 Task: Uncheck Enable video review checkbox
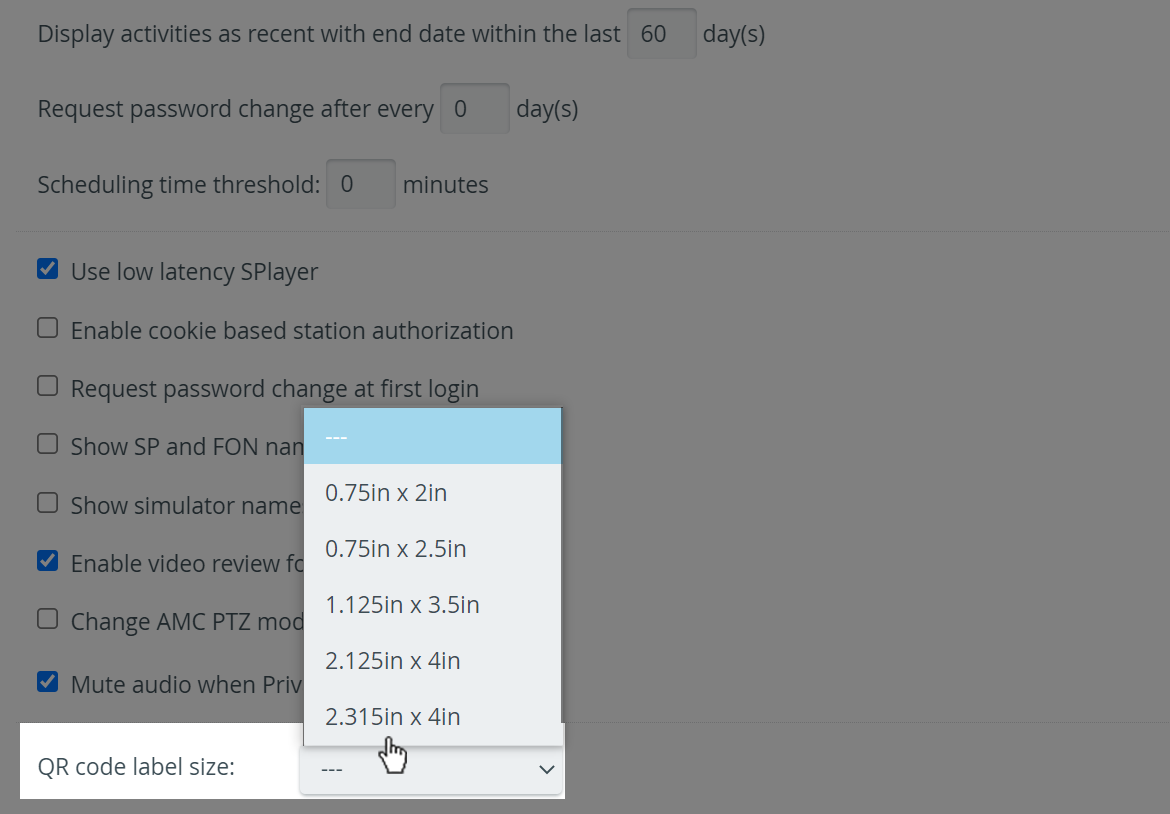click(48, 561)
